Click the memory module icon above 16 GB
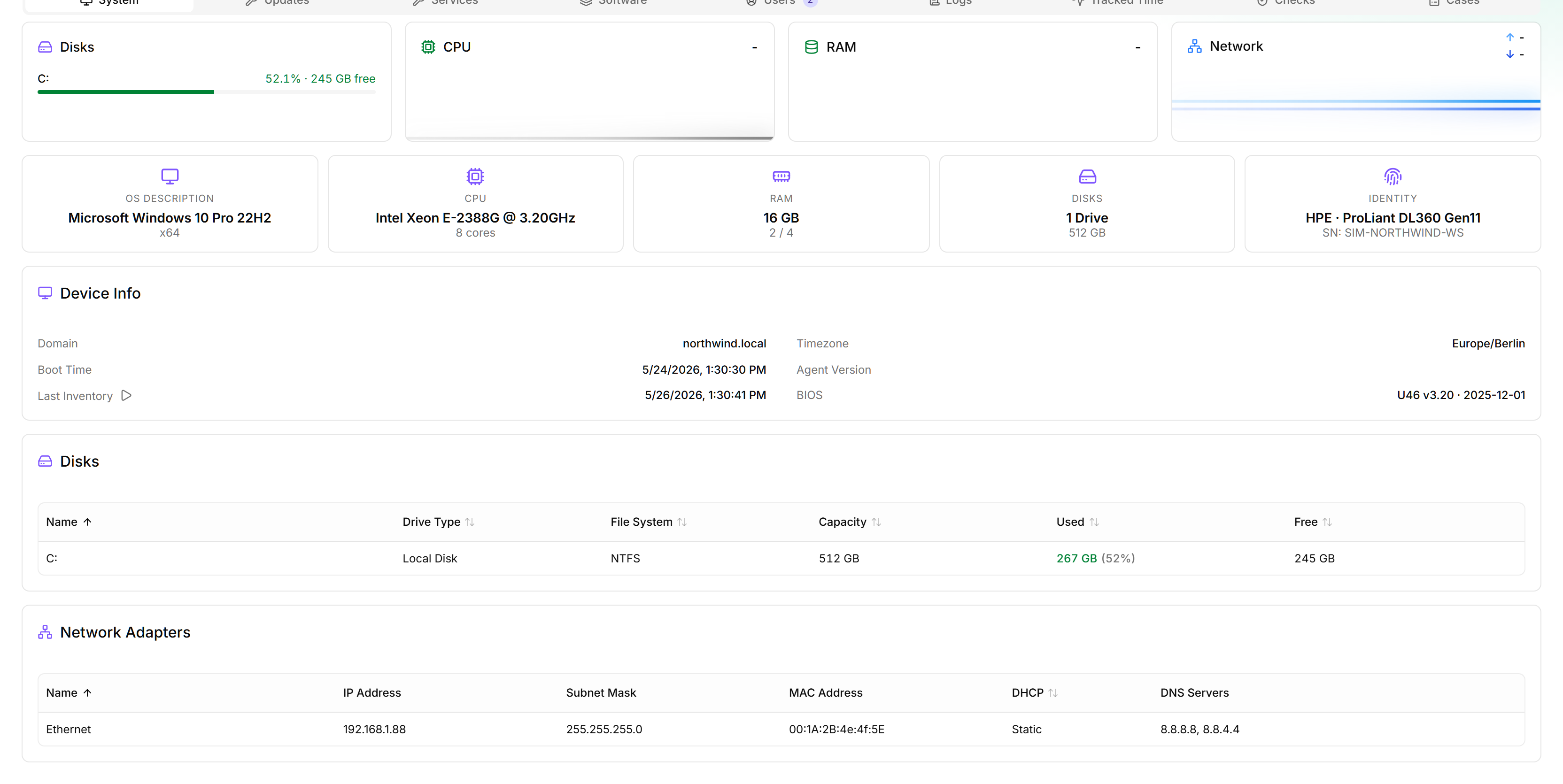 (x=781, y=177)
